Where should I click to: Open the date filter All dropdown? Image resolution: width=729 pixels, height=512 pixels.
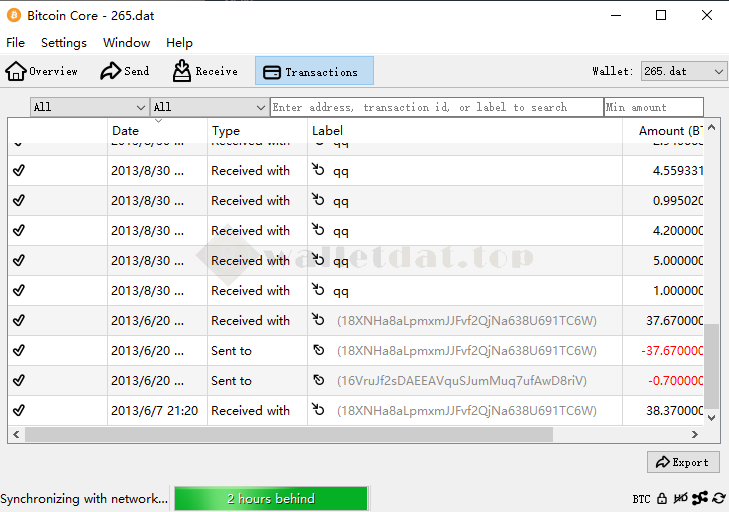89,107
